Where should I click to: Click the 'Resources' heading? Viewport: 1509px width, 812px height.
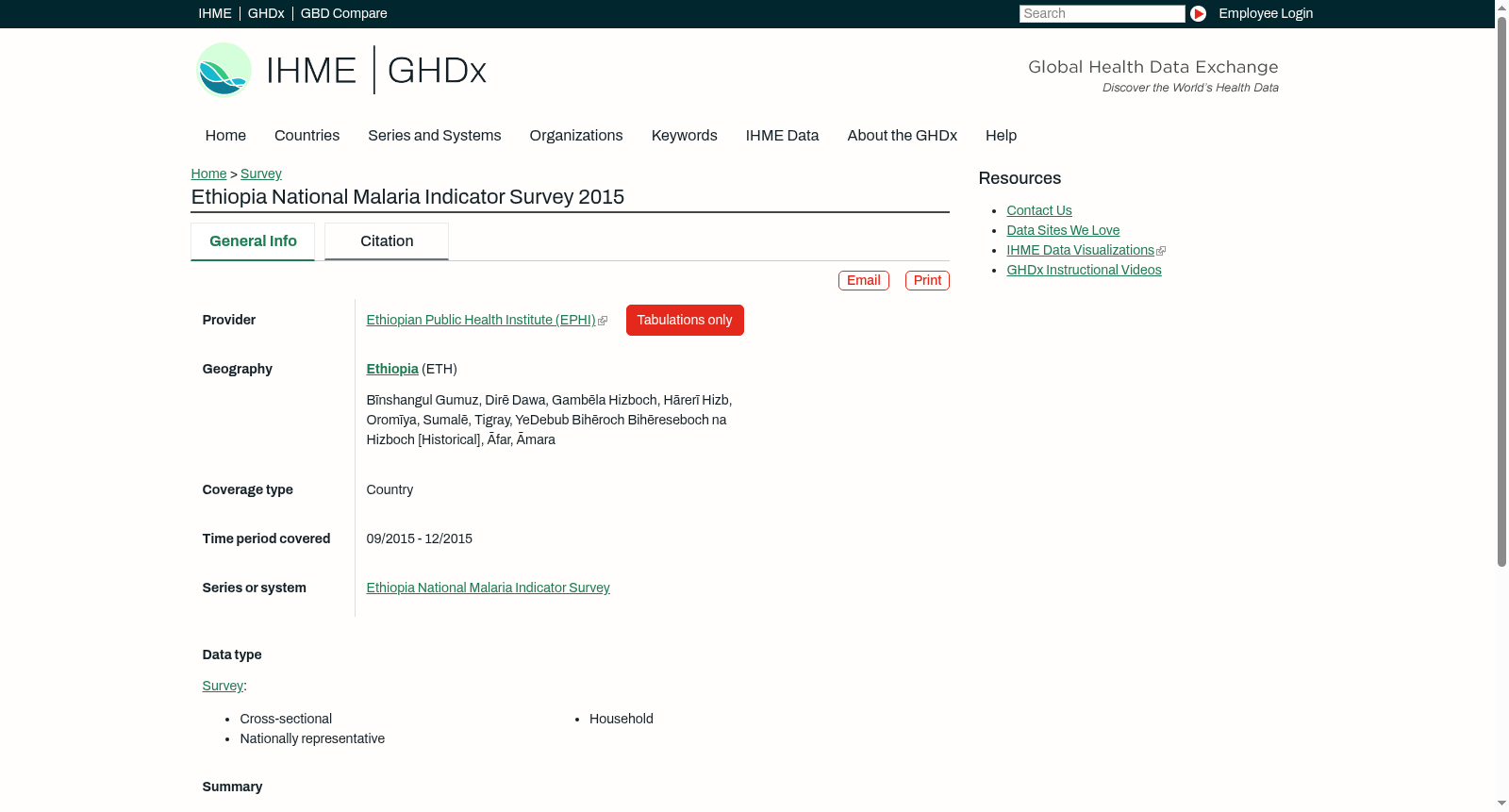pos(1020,178)
